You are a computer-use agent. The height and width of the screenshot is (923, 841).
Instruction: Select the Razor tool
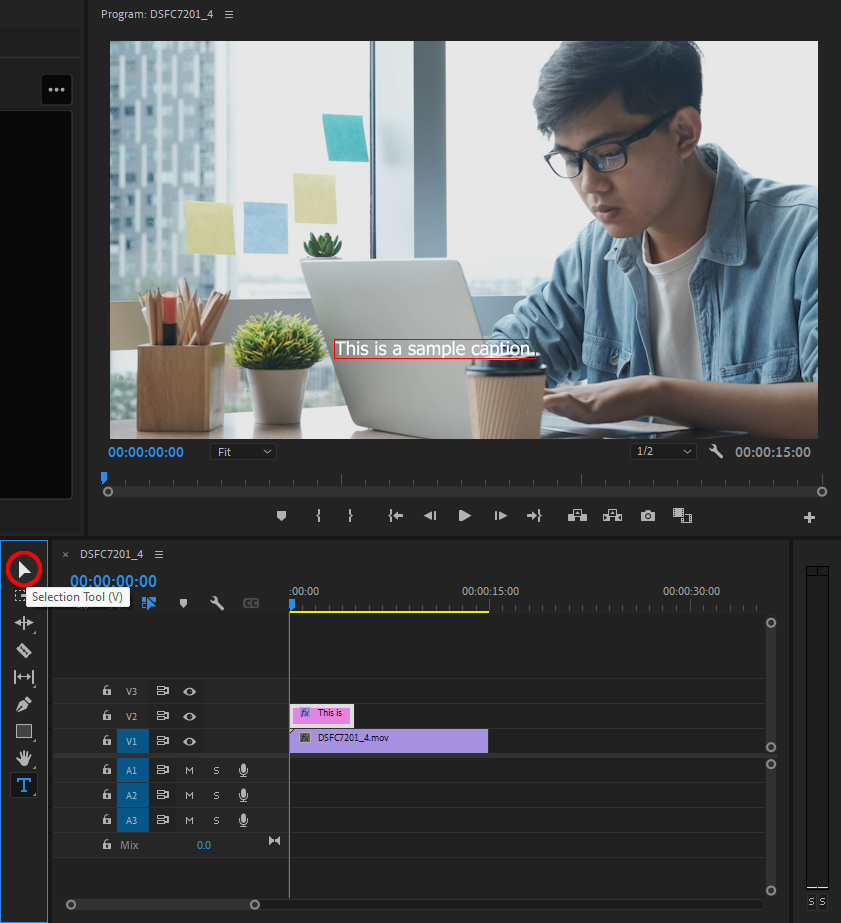[x=24, y=650]
